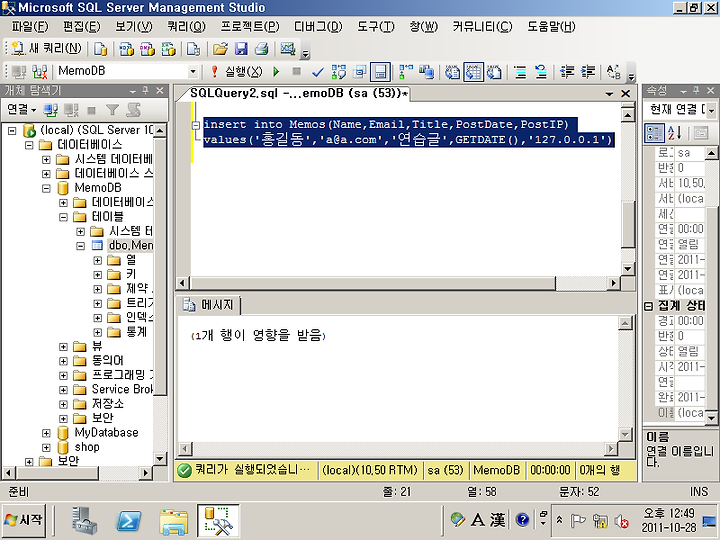Open the 보기(V) menu
The width and height of the screenshot is (720, 540).
(134, 27)
